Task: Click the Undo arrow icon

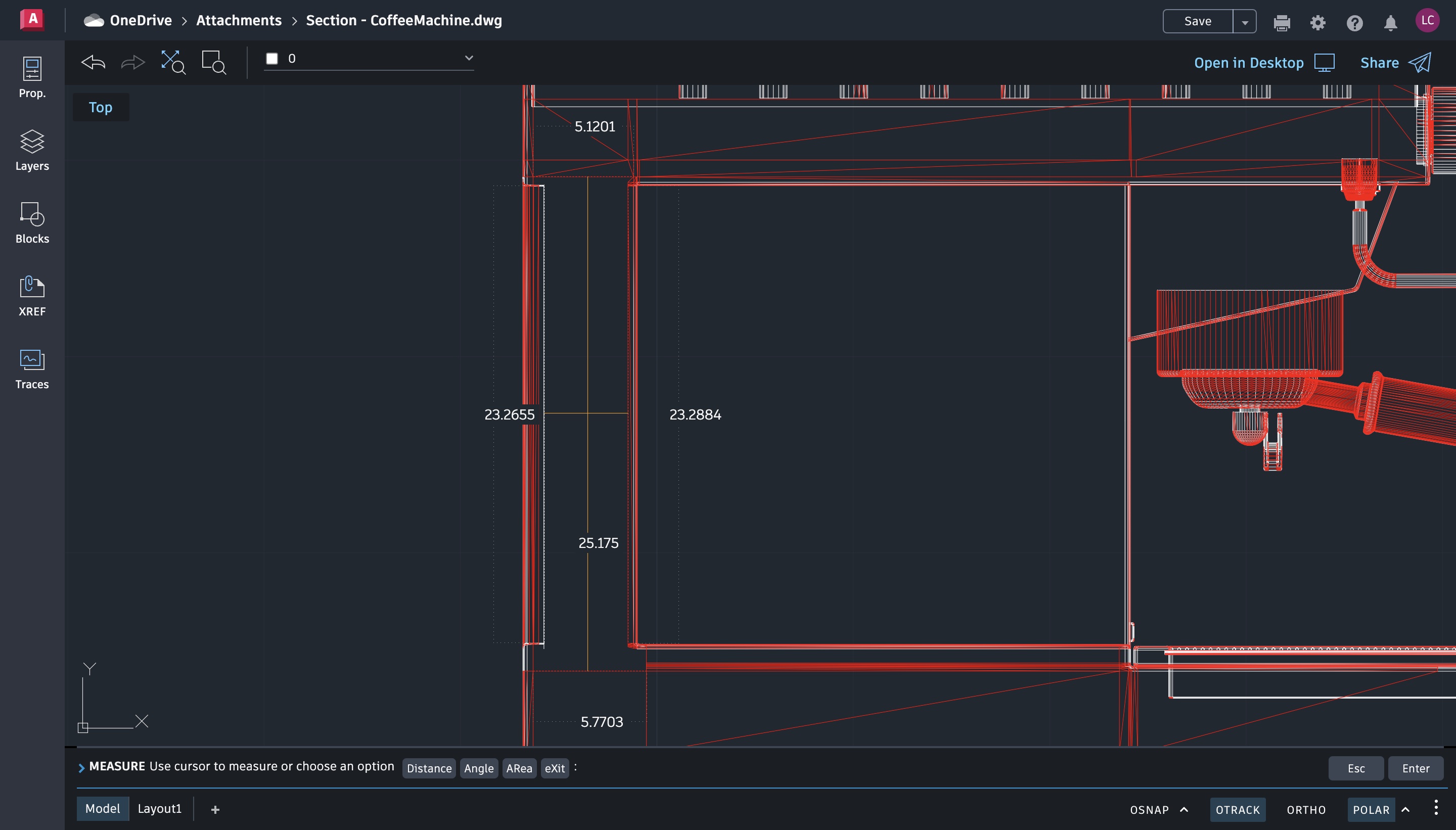Action: 94,62
